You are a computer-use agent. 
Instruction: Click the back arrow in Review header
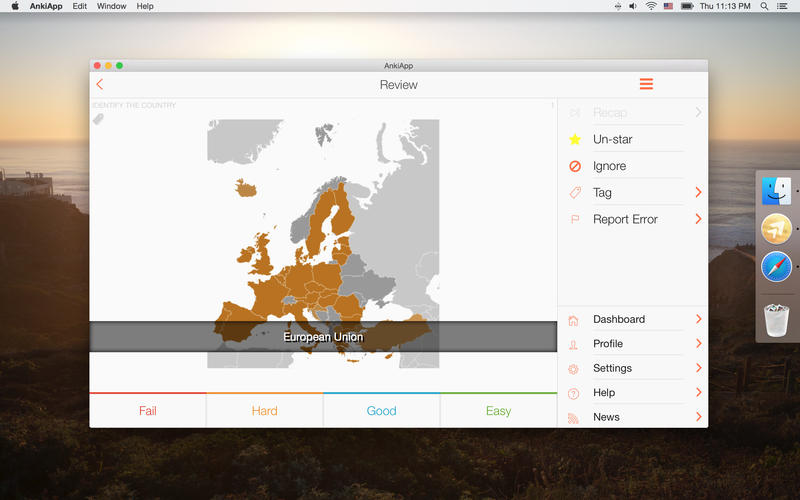pyautogui.click(x=99, y=85)
